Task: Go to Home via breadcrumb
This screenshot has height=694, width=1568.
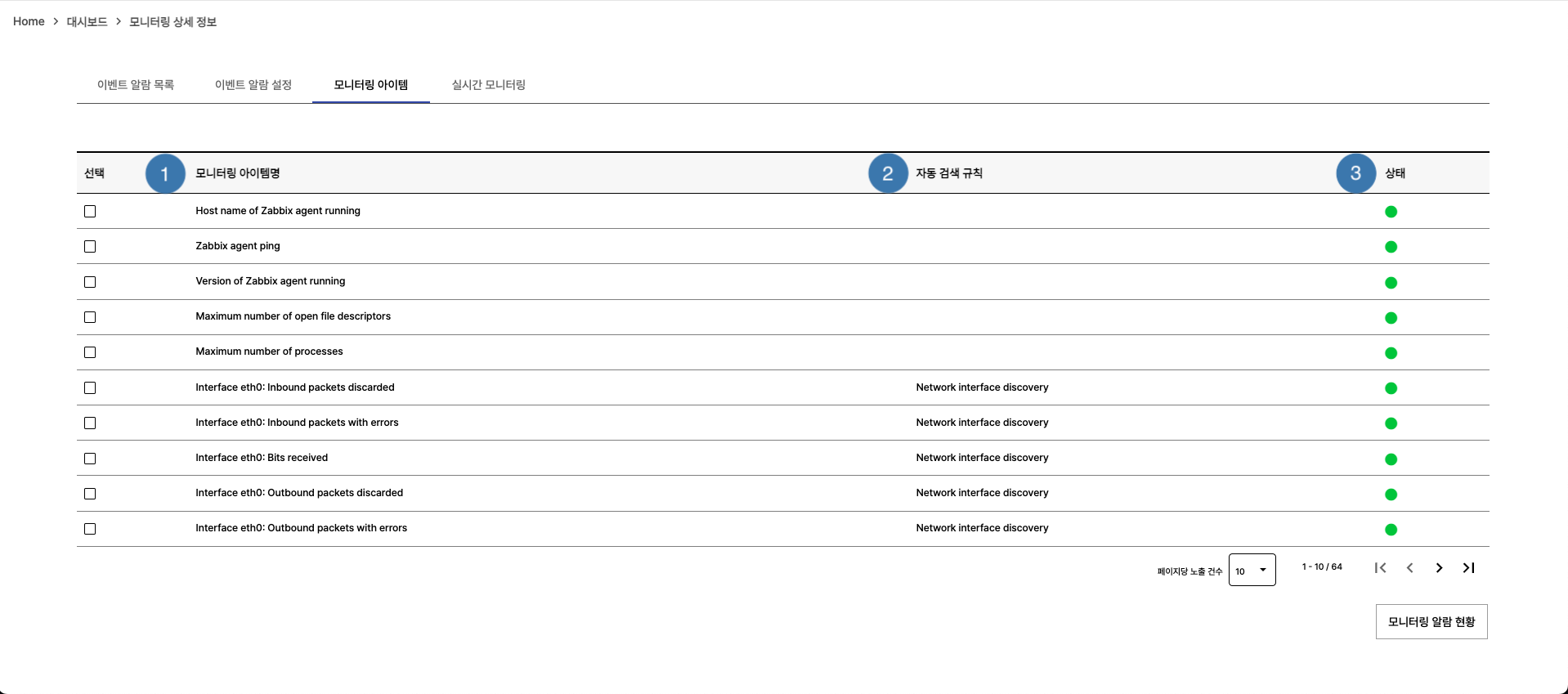Action: click(29, 22)
